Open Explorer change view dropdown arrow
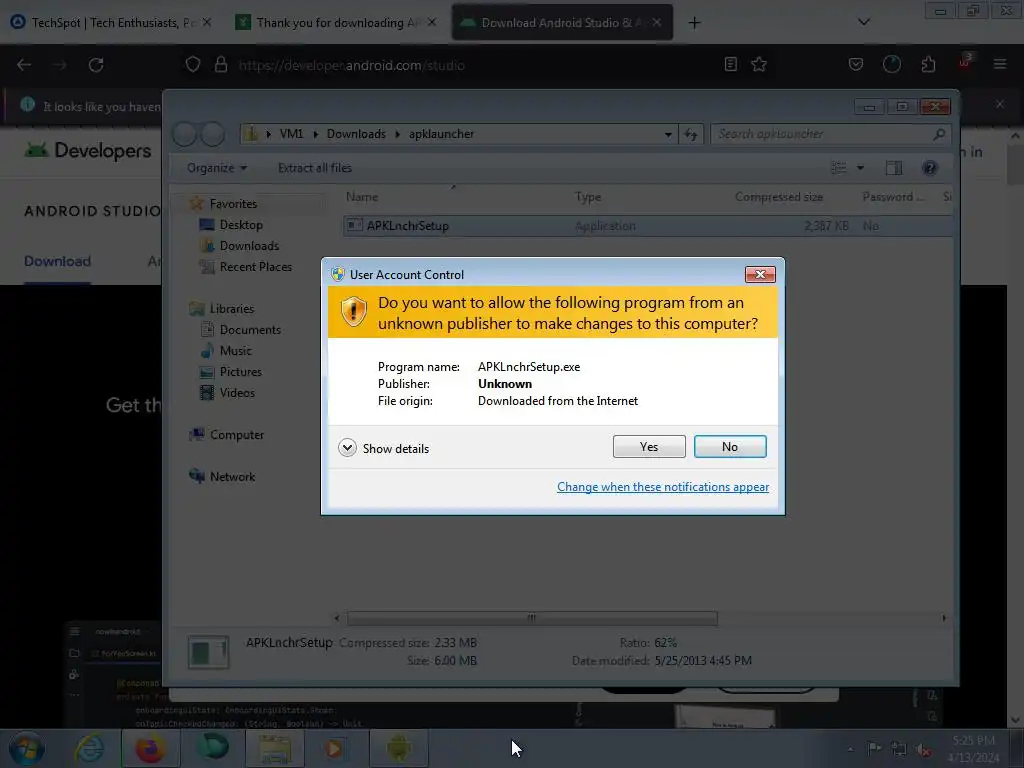The image size is (1024, 768). (860, 168)
